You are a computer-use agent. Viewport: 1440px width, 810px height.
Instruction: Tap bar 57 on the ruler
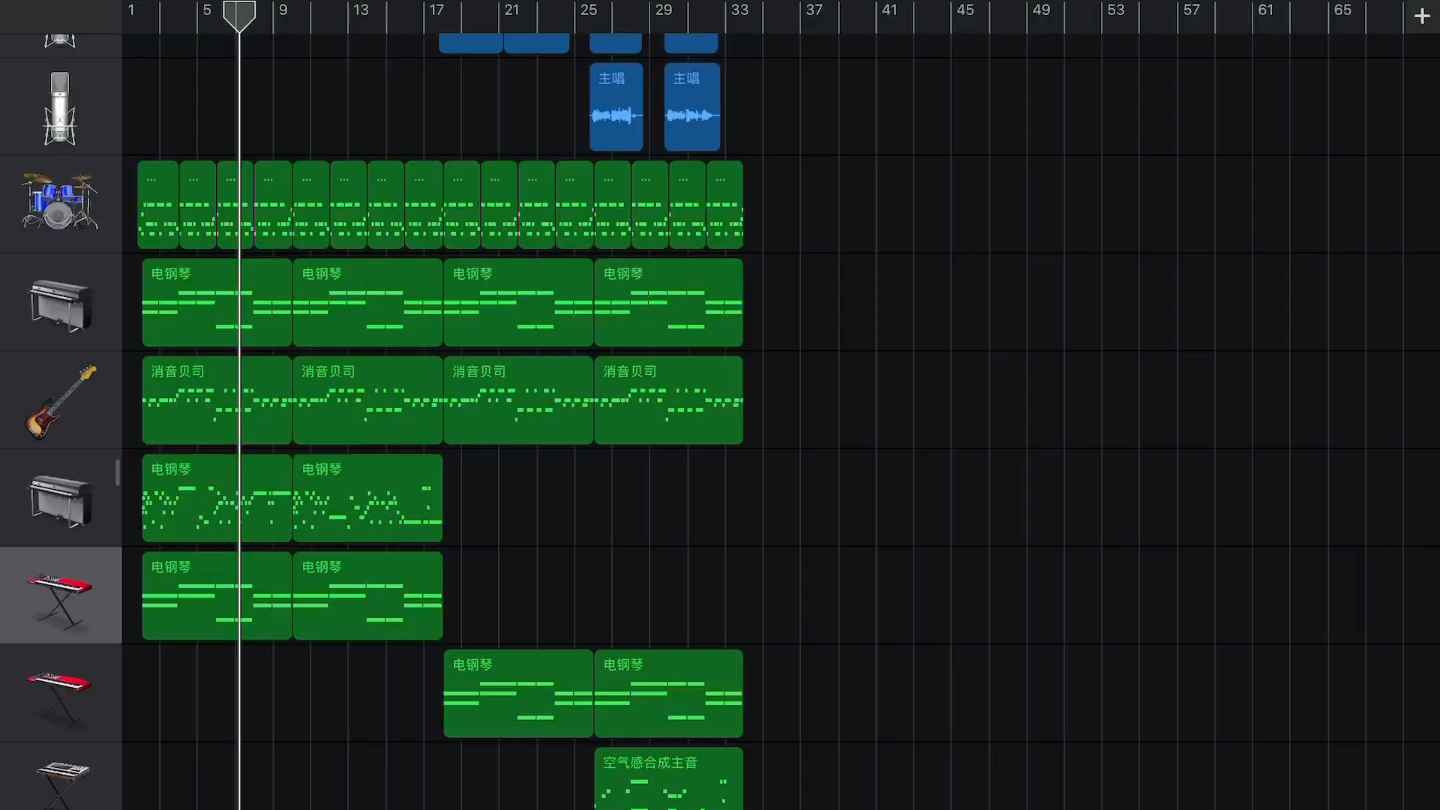(1191, 10)
